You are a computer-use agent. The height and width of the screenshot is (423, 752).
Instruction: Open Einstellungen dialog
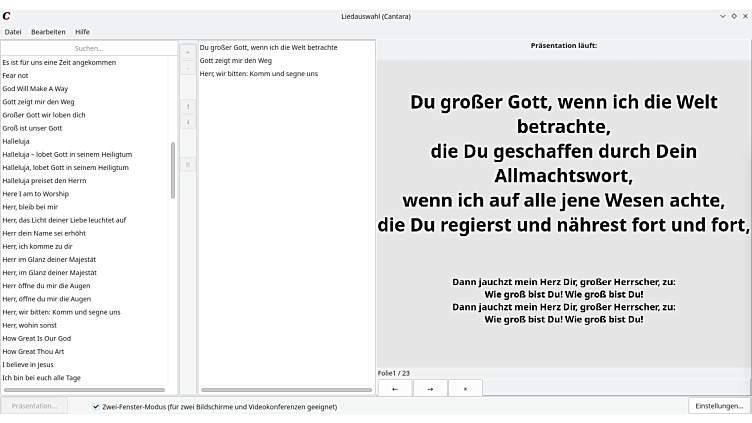[719, 406]
